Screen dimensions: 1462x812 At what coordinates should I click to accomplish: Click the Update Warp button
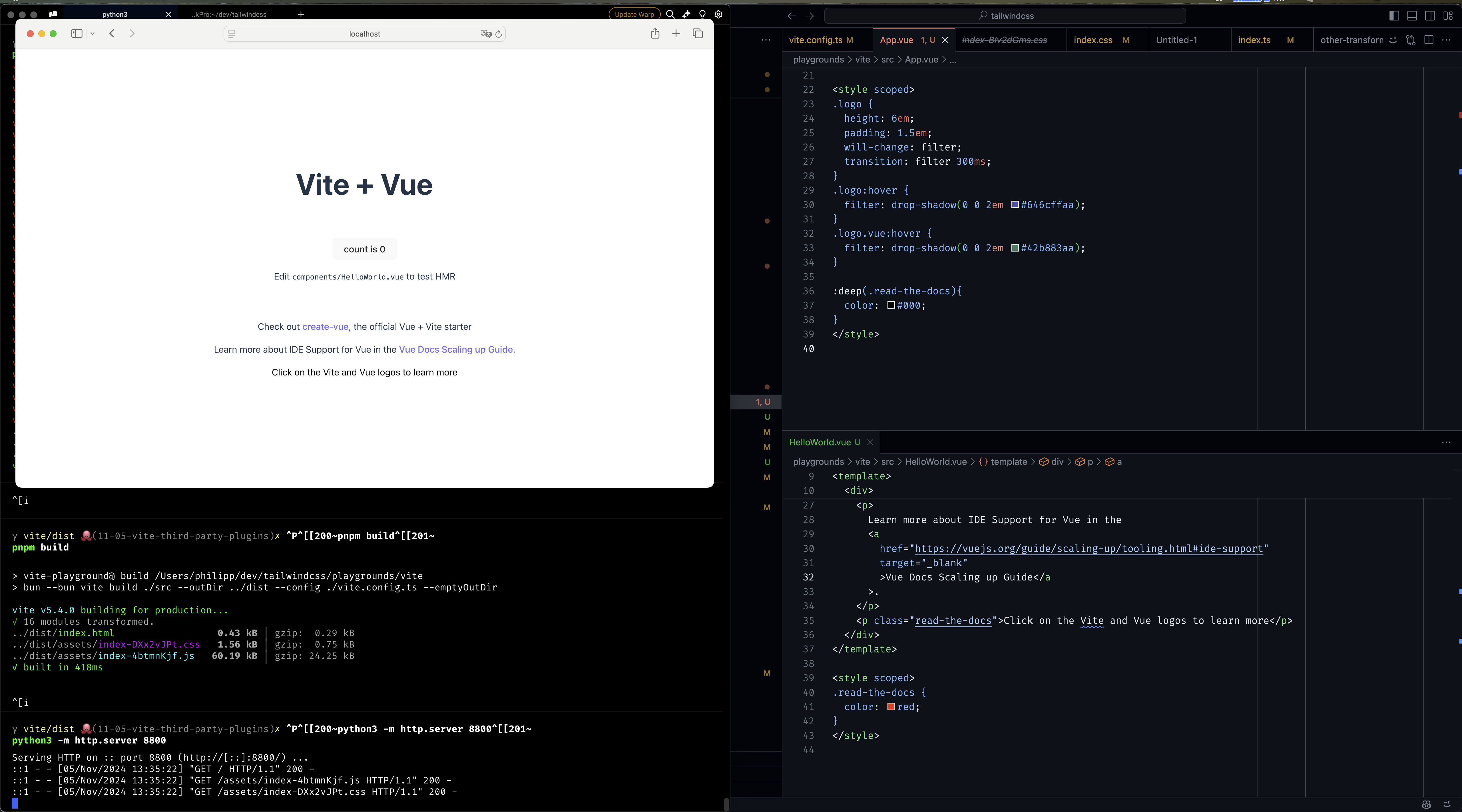(634, 14)
